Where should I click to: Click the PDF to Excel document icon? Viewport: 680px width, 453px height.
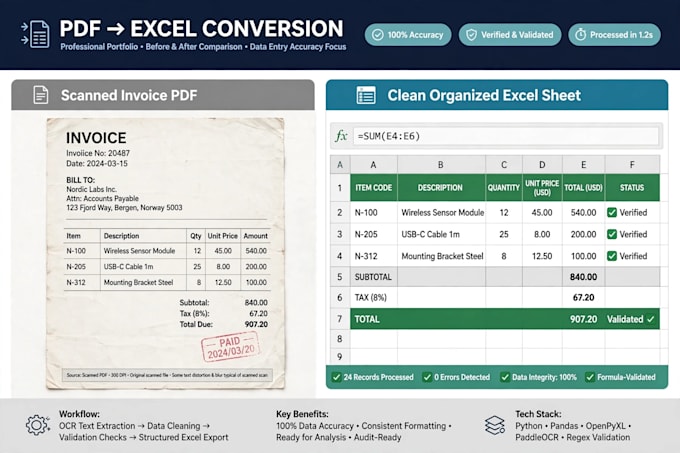point(35,34)
